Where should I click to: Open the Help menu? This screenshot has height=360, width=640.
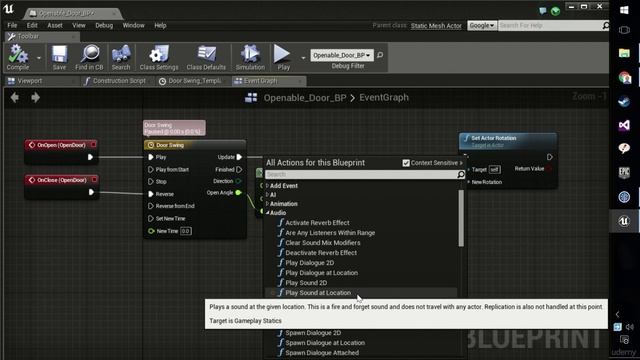click(x=160, y=25)
